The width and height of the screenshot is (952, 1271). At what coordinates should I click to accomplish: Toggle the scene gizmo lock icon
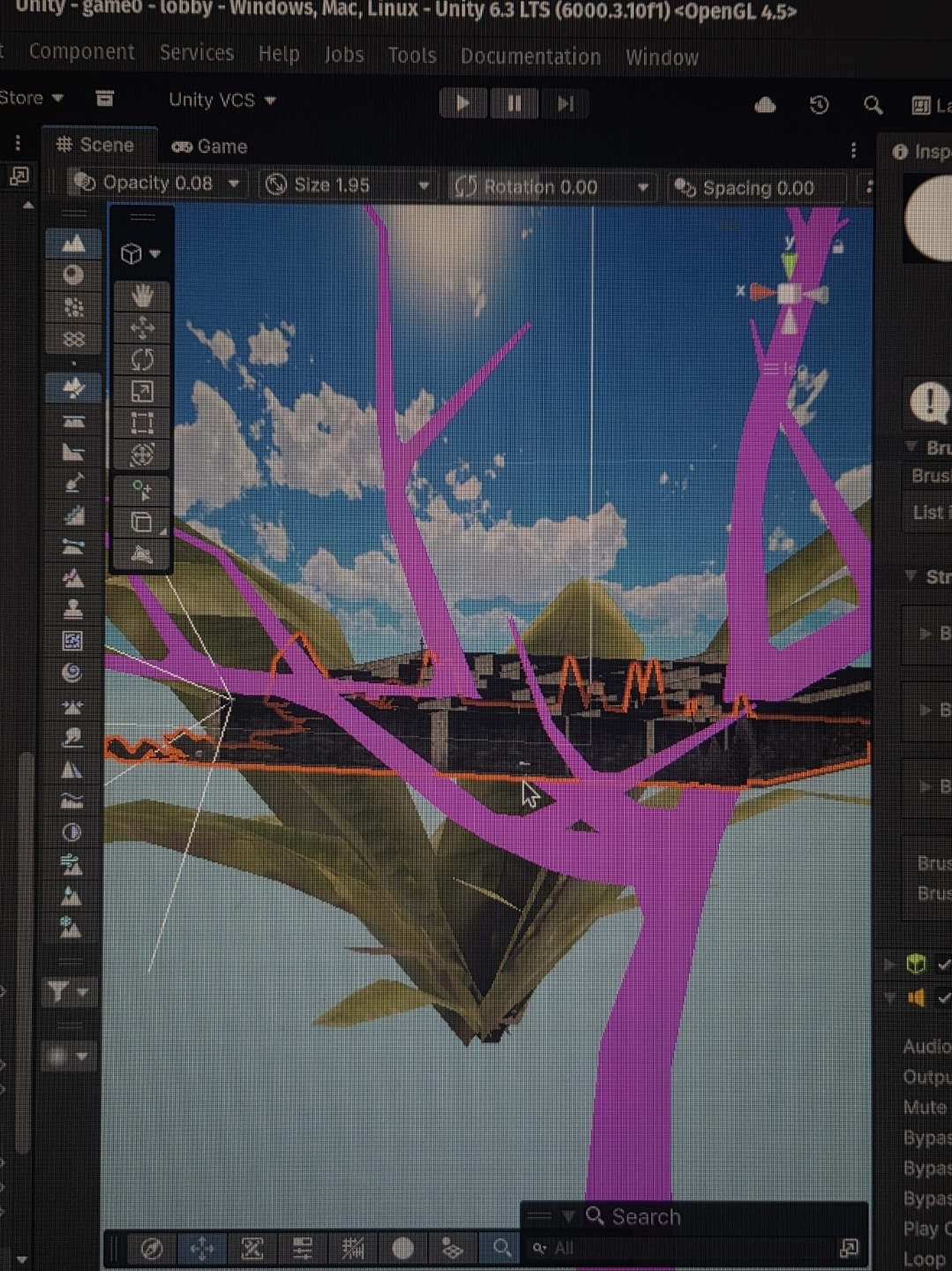point(838,246)
